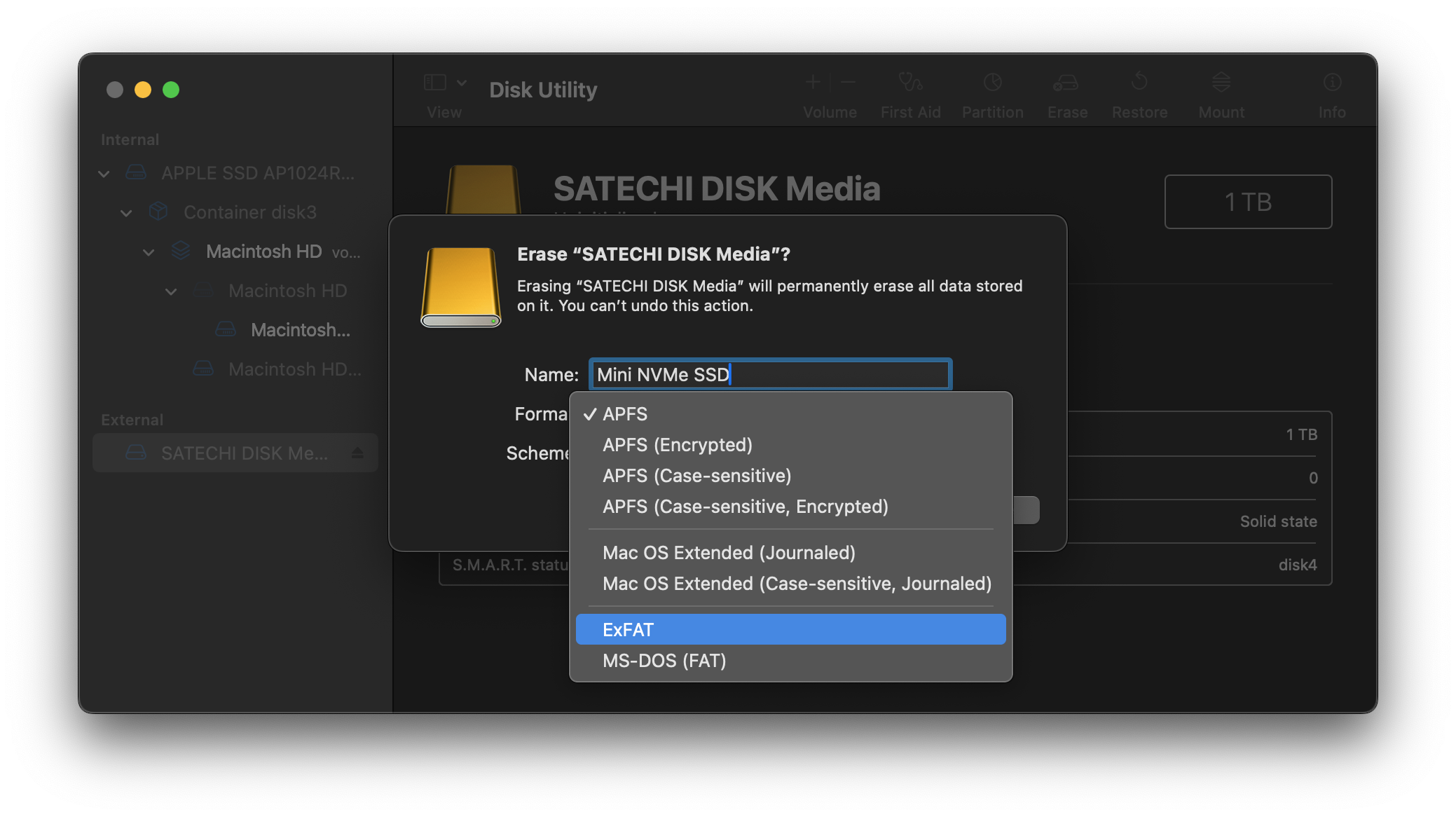This screenshot has height=817, width=1456.
Task: Click the Solid state value text
Action: pos(1278,521)
